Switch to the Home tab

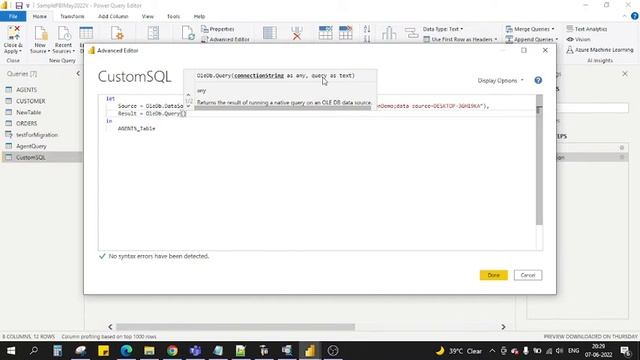coord(40,16)
